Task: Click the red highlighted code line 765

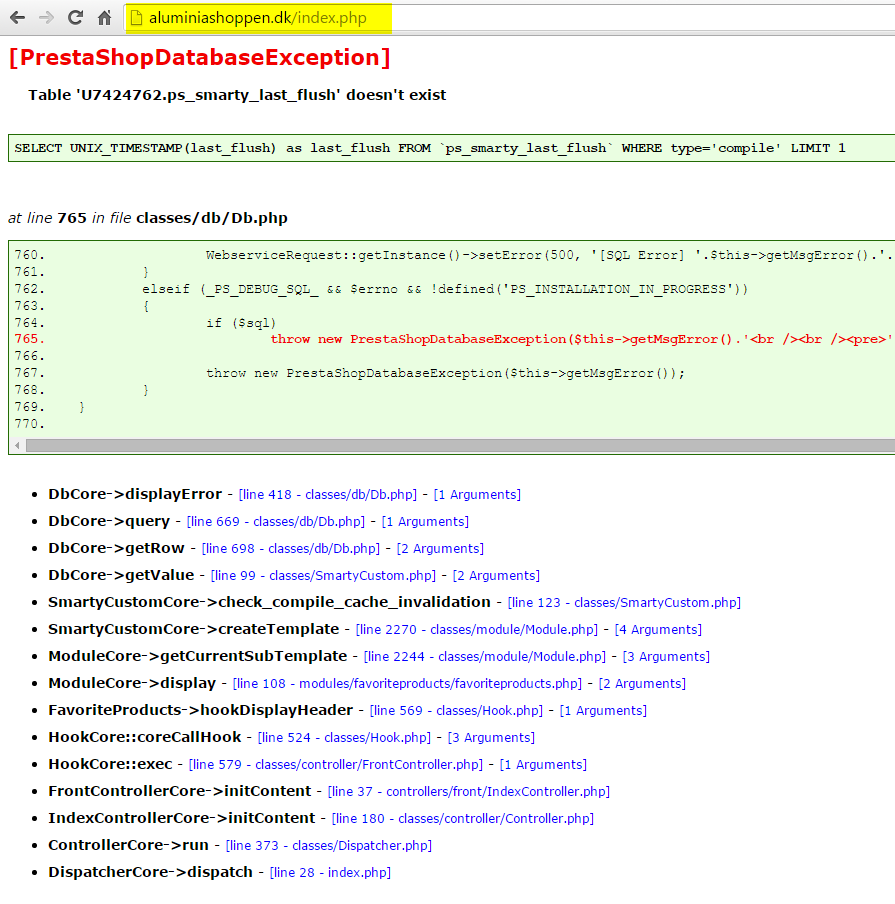Action: click(x=453, y=339)
